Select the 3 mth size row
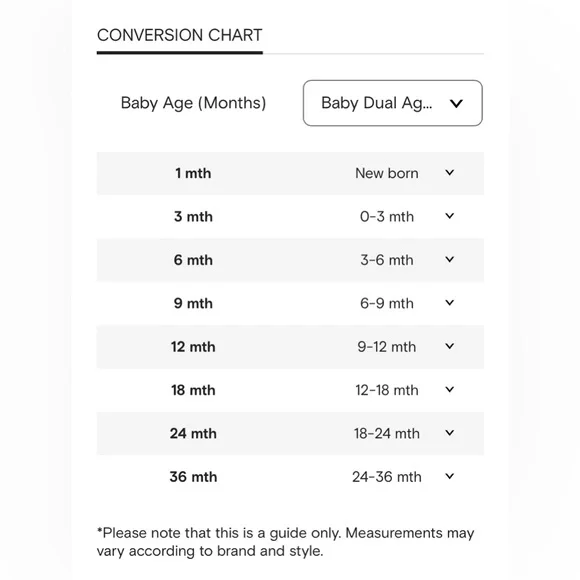This screenshot has height=580, width=580. [290, 216]
